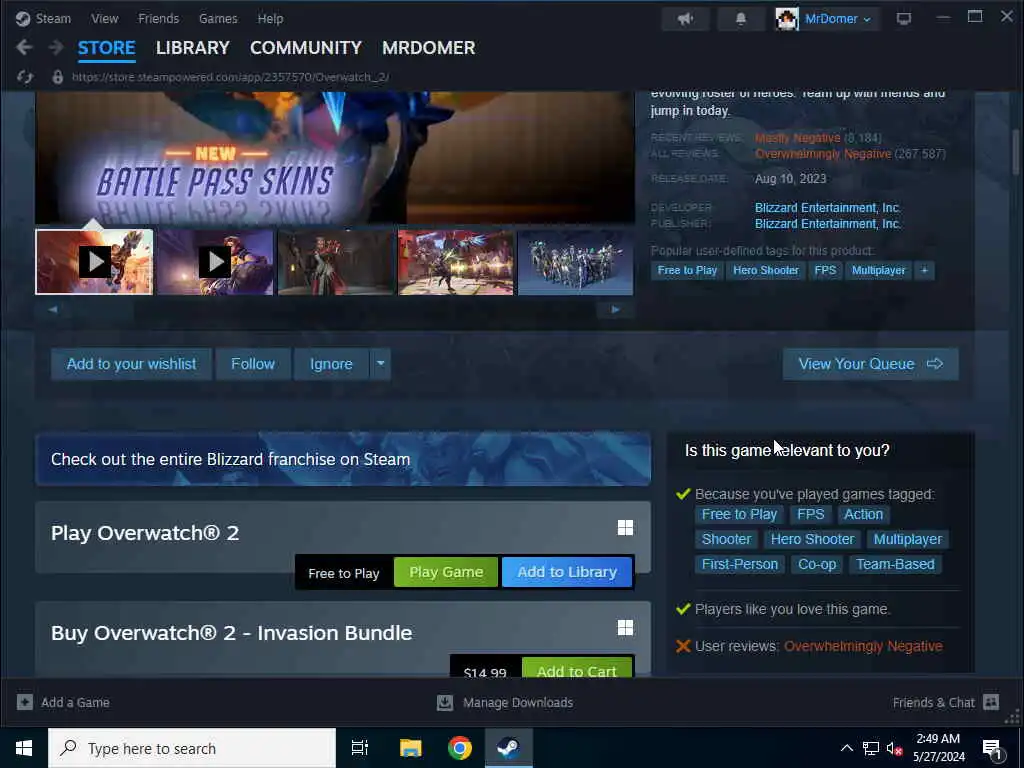1024x768 pixels.
Task: Click Add to Library
Action: click(567, 572)
